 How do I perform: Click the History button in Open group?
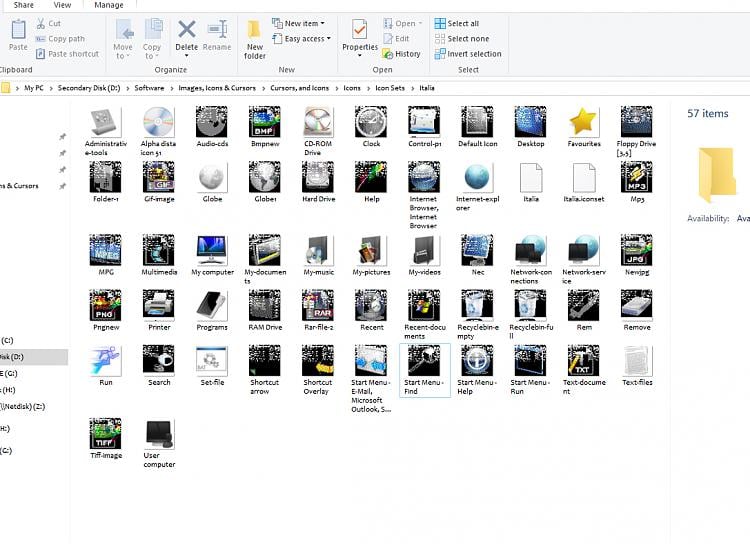tap(402, 54)
